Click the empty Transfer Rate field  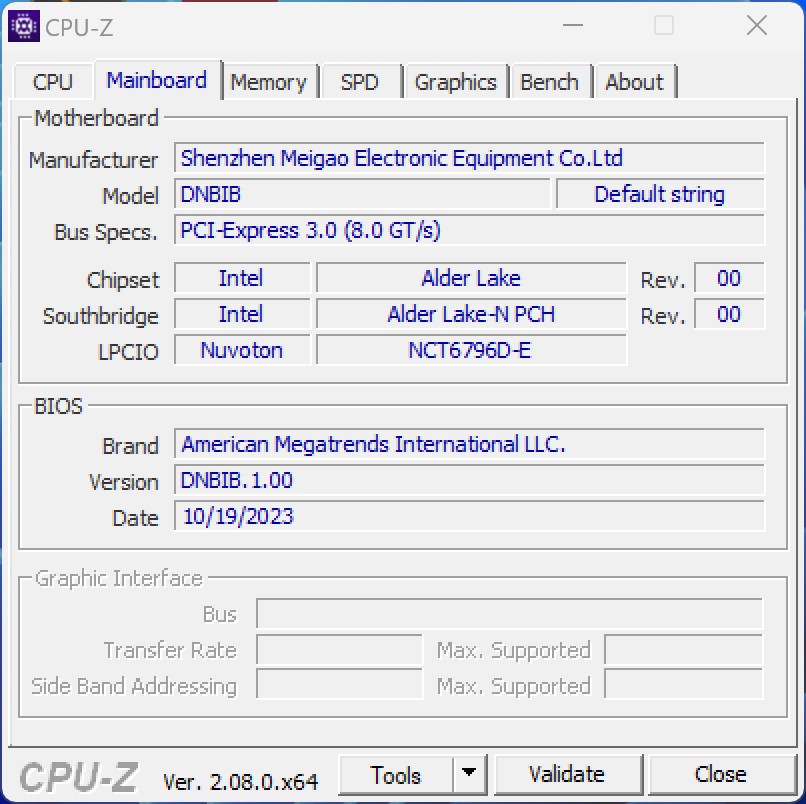pyautogui.click(x=339, y=650)
